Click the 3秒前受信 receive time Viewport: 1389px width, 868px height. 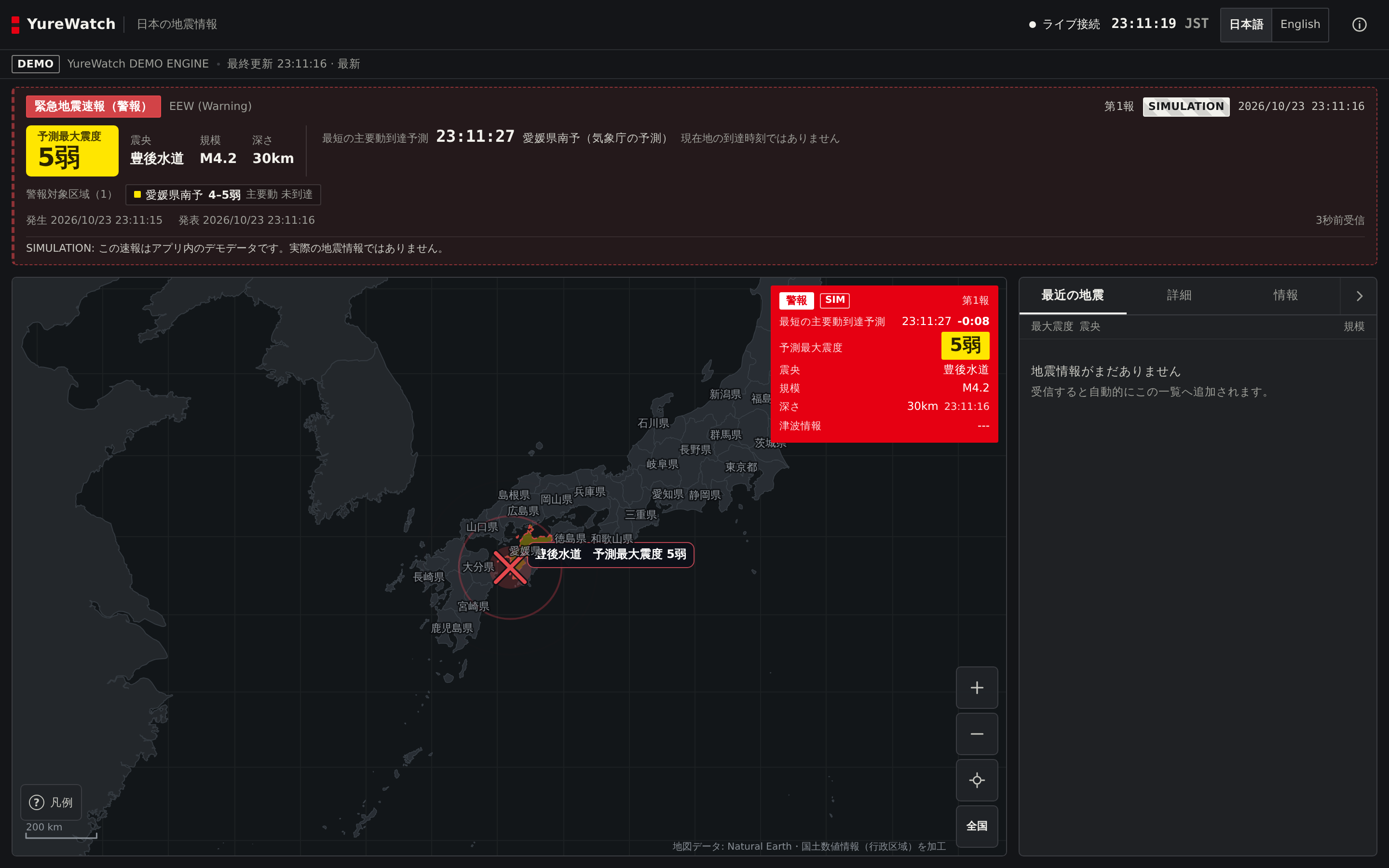(1340, 220)
